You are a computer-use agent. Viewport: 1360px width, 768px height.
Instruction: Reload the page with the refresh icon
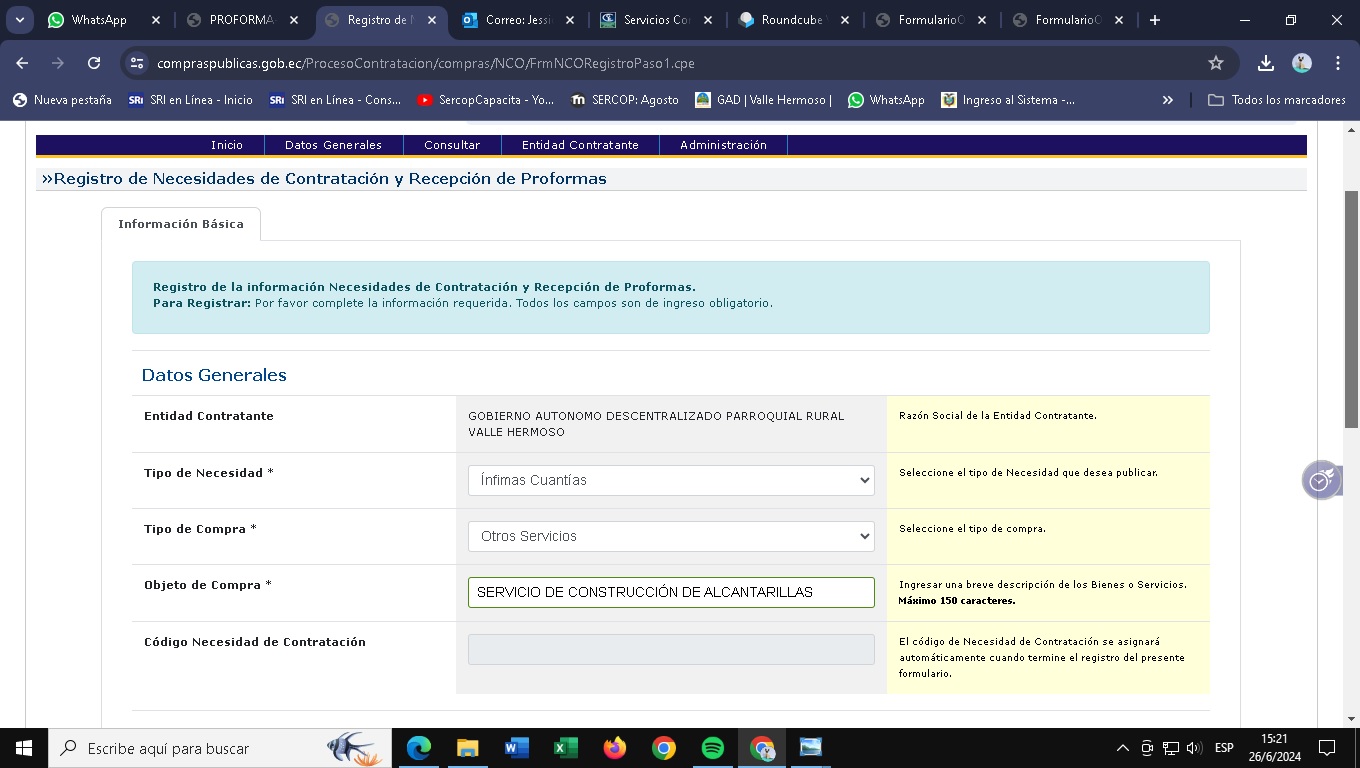pyautogui.click(x=94, y=63)
